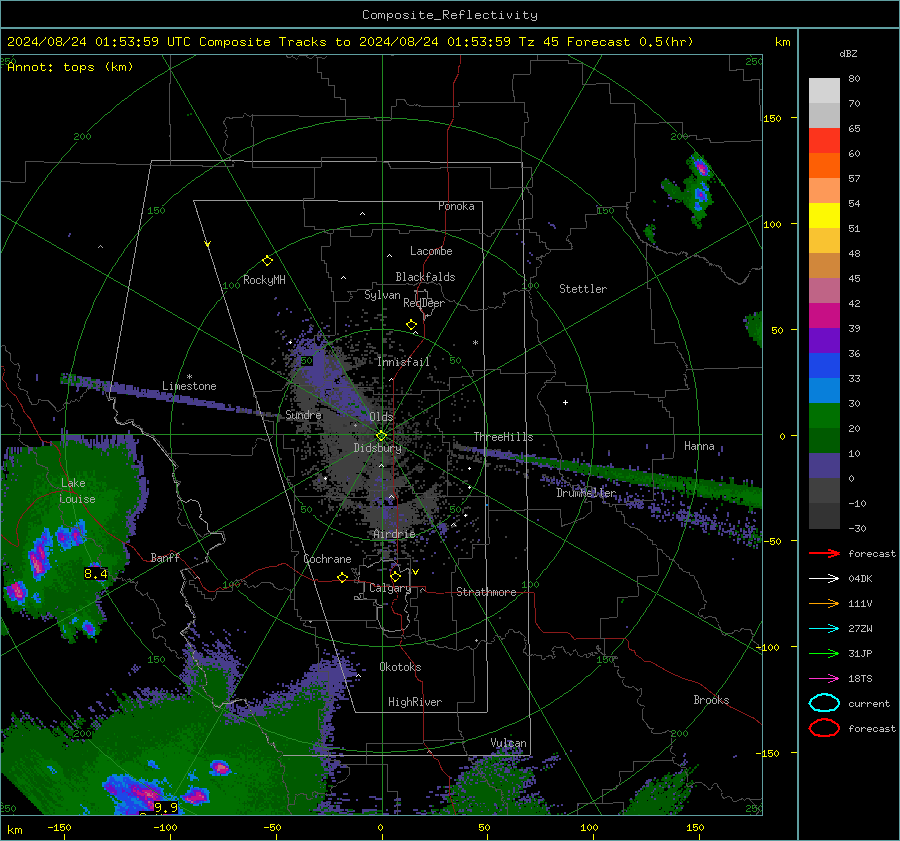The image size is (900, 841).
Task: Click the 9.9 storm top annotation
Action: (166, 807)
